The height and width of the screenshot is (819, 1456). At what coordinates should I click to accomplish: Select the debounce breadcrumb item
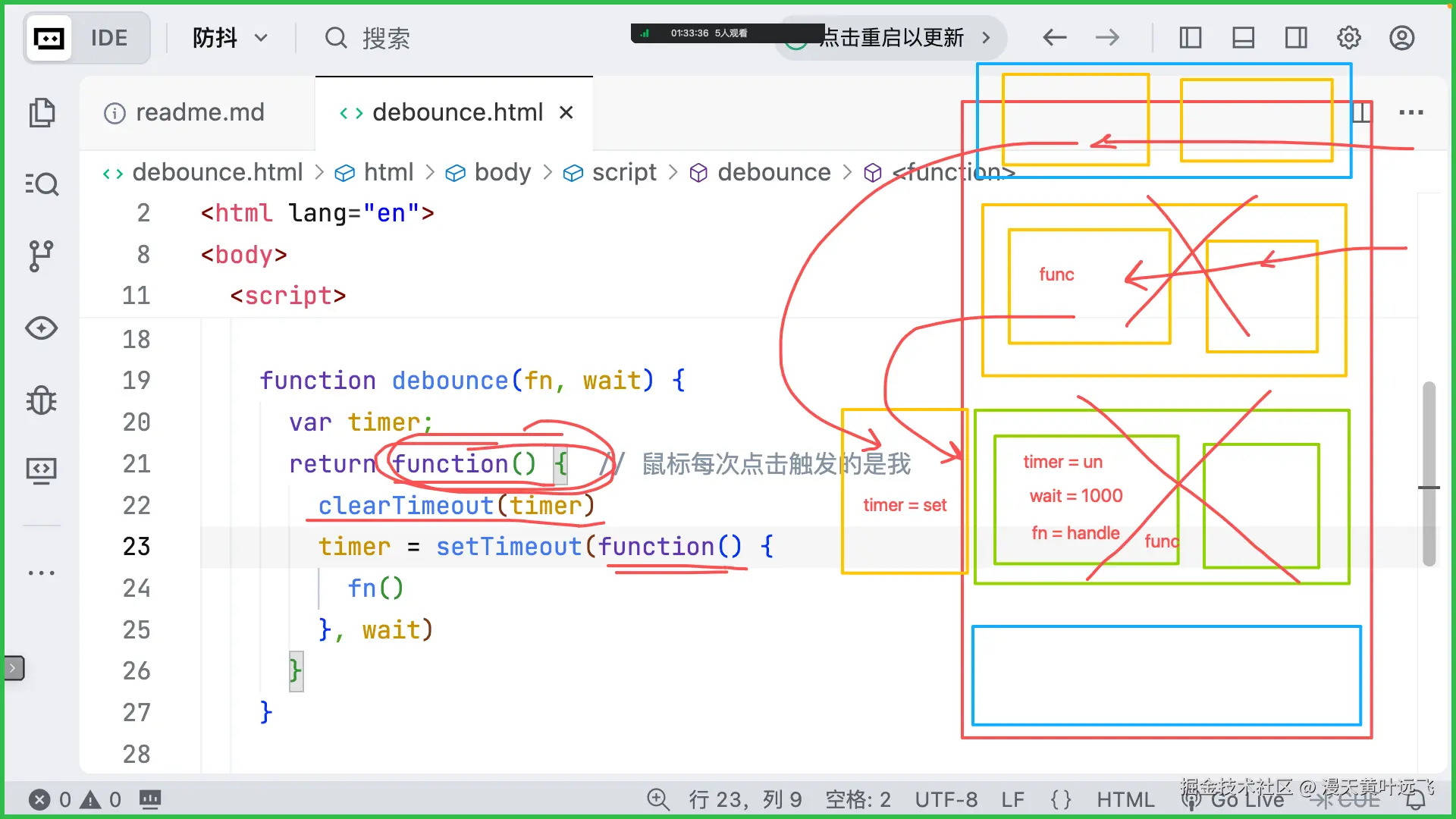click(773, 173)
